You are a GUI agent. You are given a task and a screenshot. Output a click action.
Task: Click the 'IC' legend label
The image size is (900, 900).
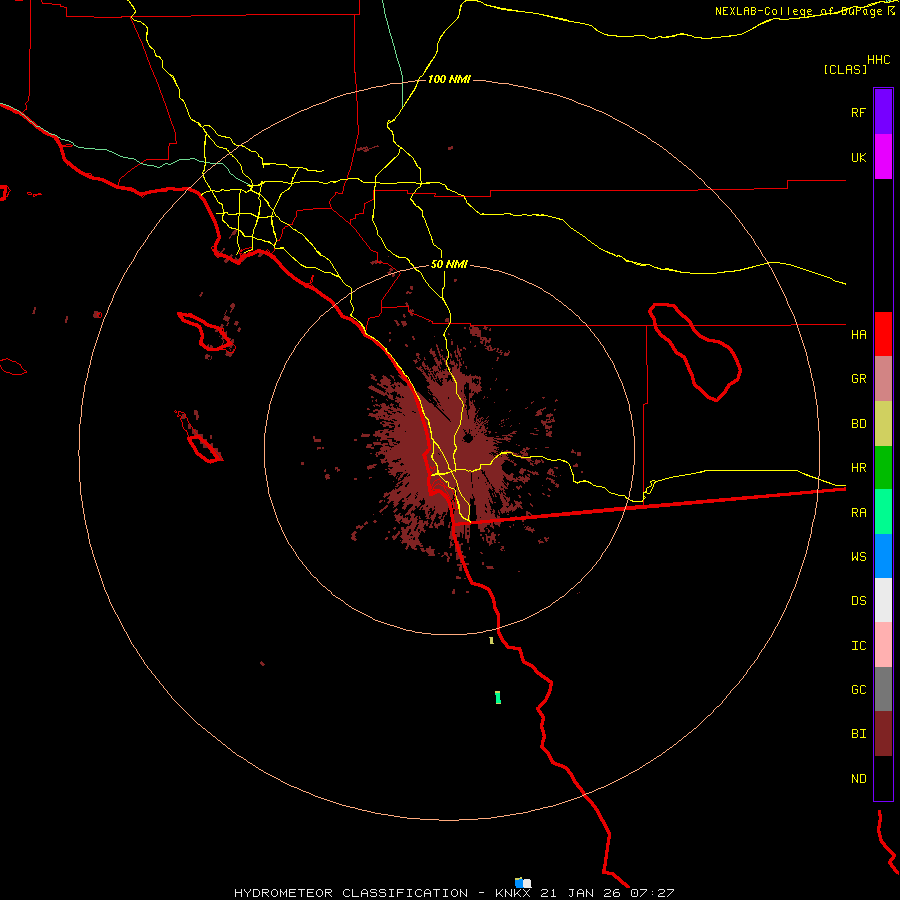[x=858, y=646]
